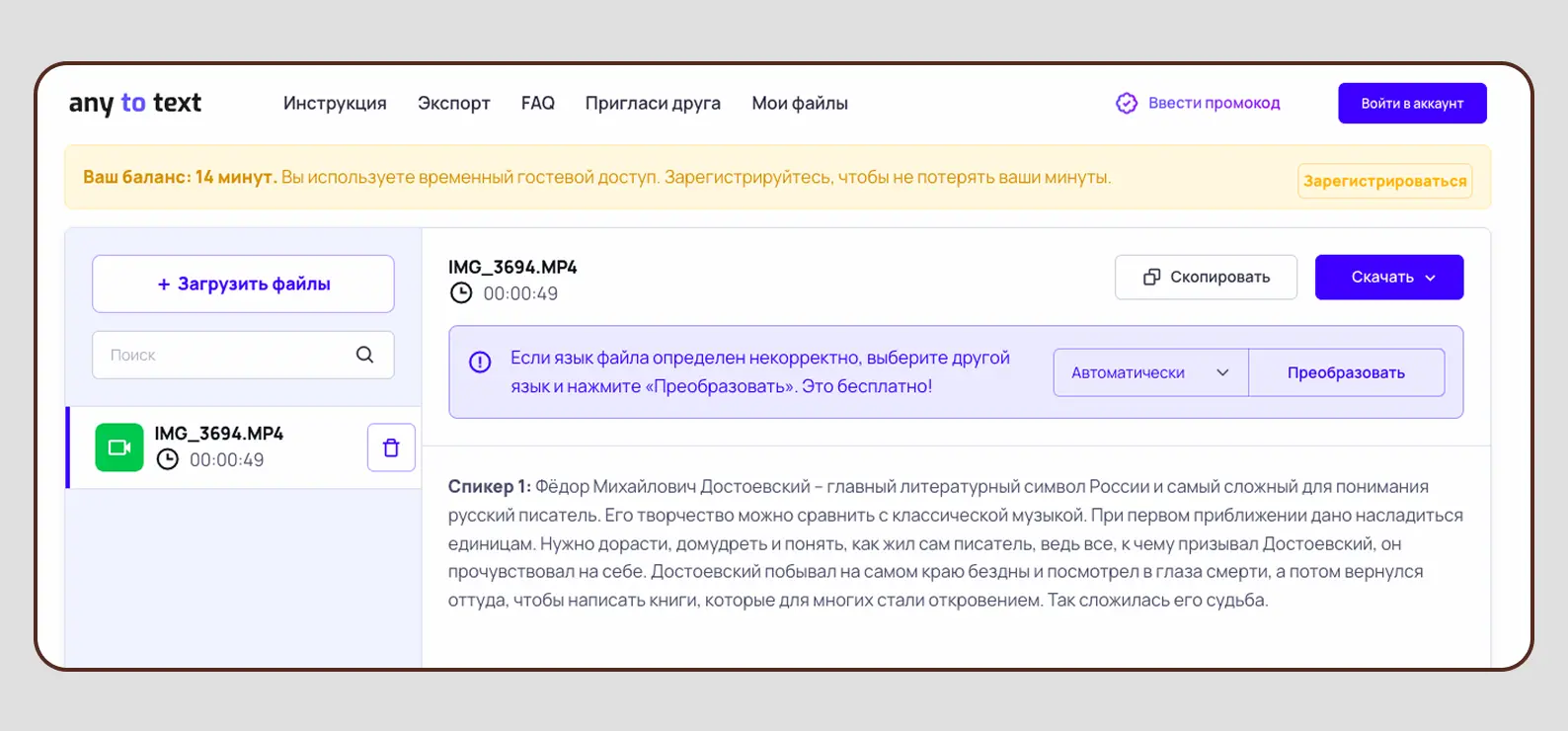Select Пригласи друга in navigation
Viewport: 1568px width, 731px height.
pos(653,103)
